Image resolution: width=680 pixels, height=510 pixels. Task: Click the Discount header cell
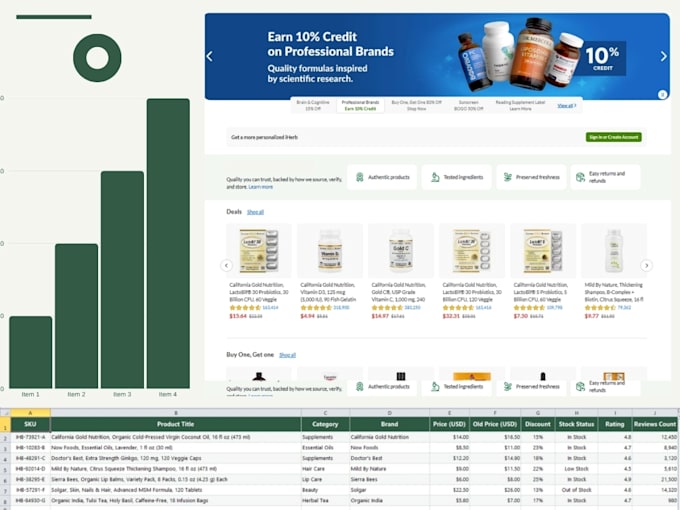tap(538, 424)
